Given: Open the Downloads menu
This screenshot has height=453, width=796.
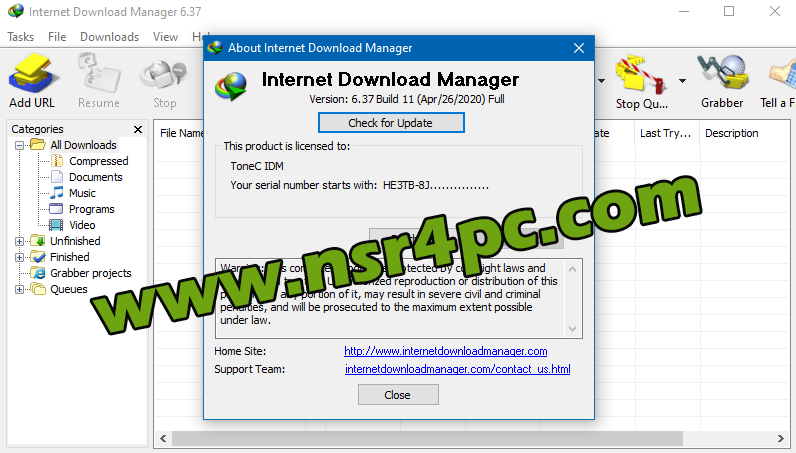Looking at the screenshot, I should (x=110, y=37).
